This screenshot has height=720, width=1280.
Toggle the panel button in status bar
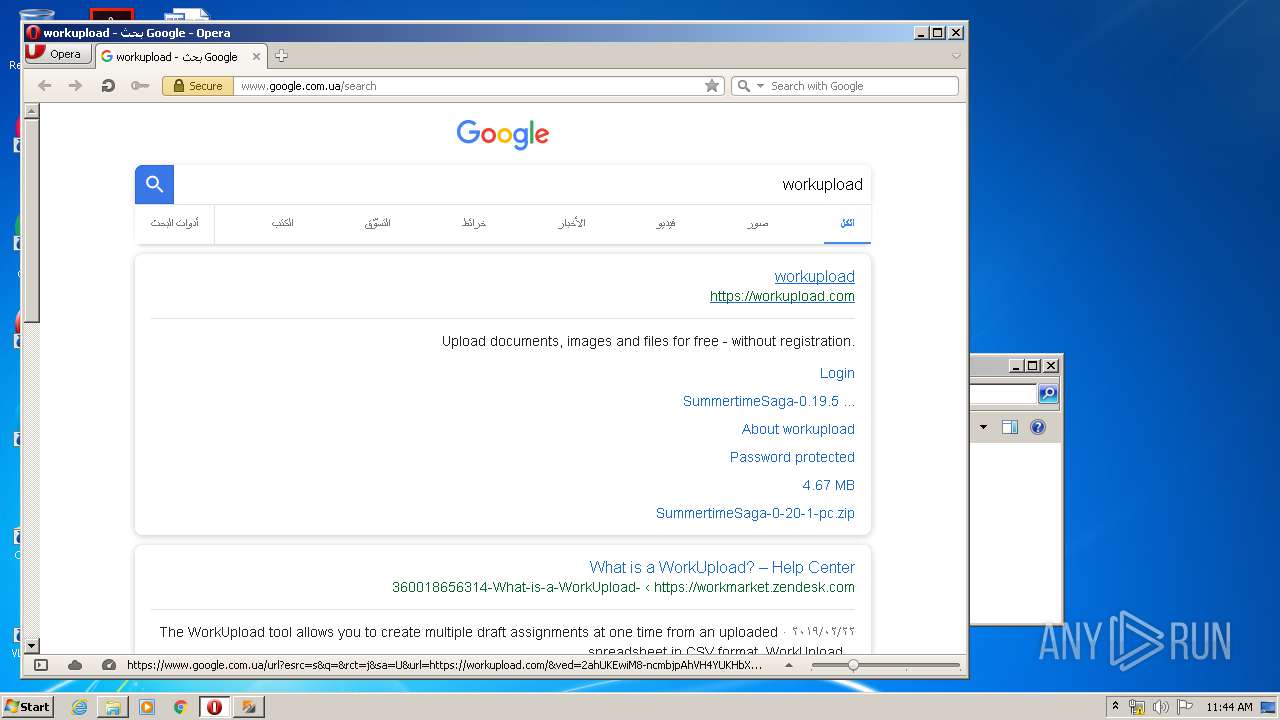pyautogui.click(x=41, y=665)
